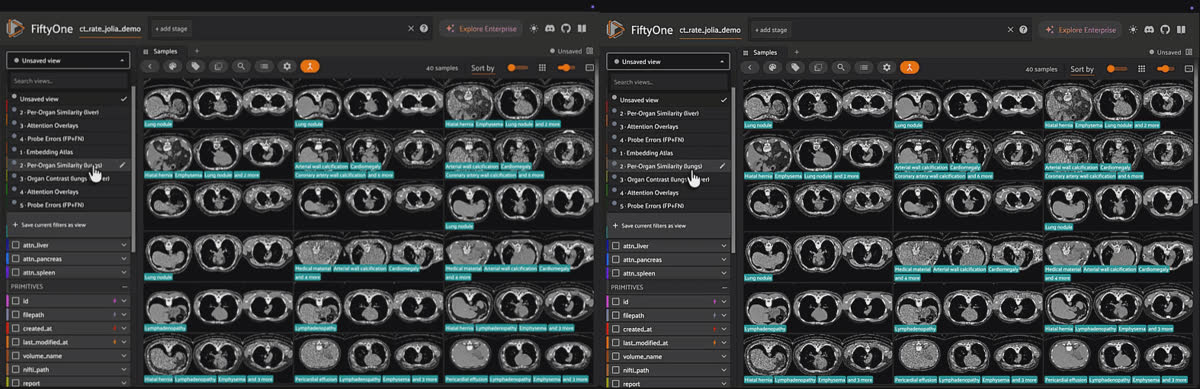Open Discord link icon in left window
Viewport: 1200px width, 389px height.
pos(551,29)
